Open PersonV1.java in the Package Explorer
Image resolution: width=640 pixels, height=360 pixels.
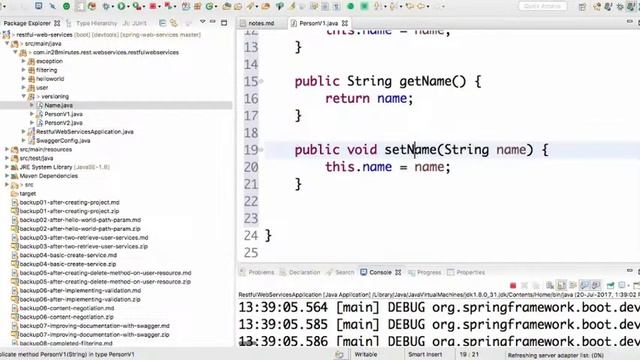pyautogui.click(x=63, y=114)
